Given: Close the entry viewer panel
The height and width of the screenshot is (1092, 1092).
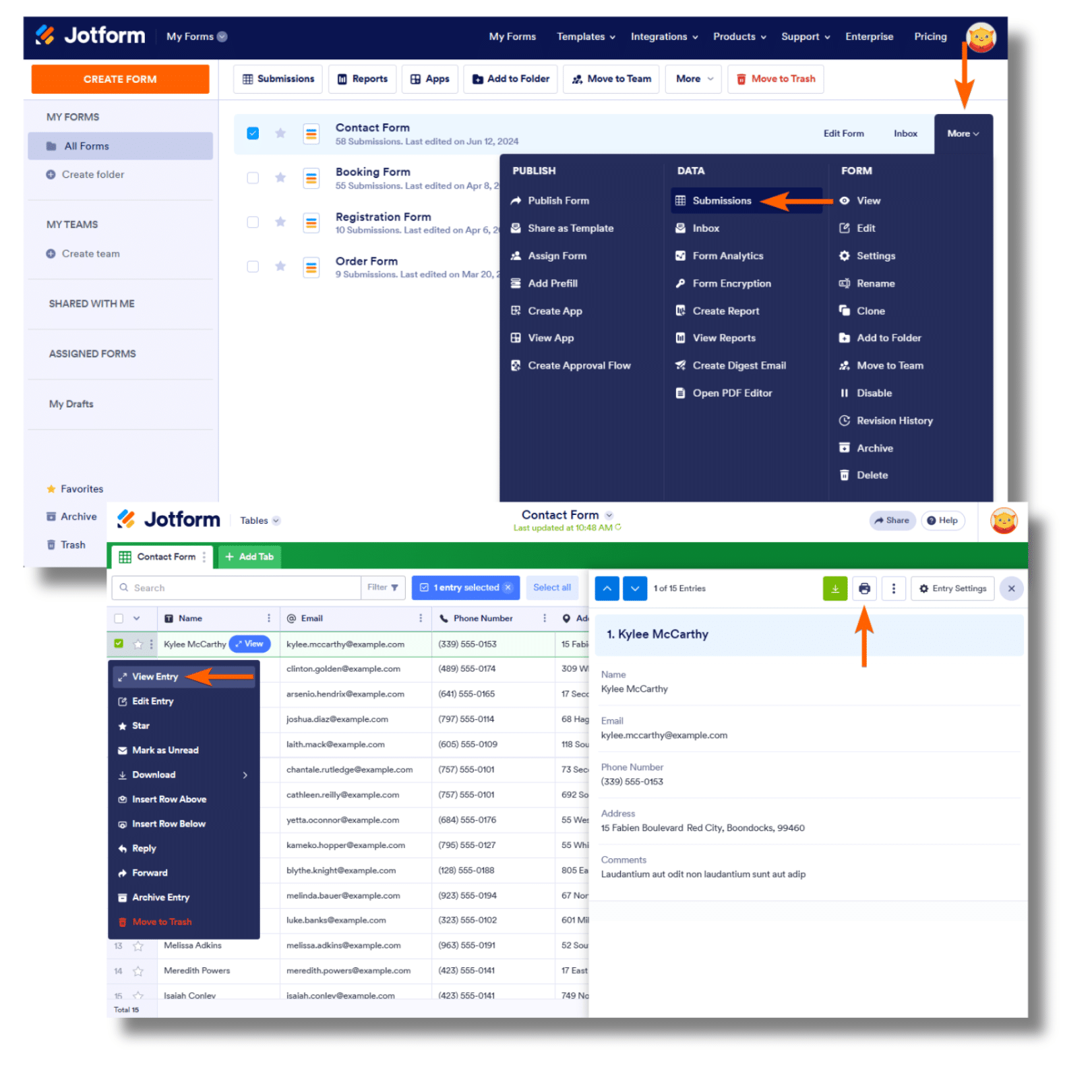Looking at the screenshot, I should tap(1011, 588).
